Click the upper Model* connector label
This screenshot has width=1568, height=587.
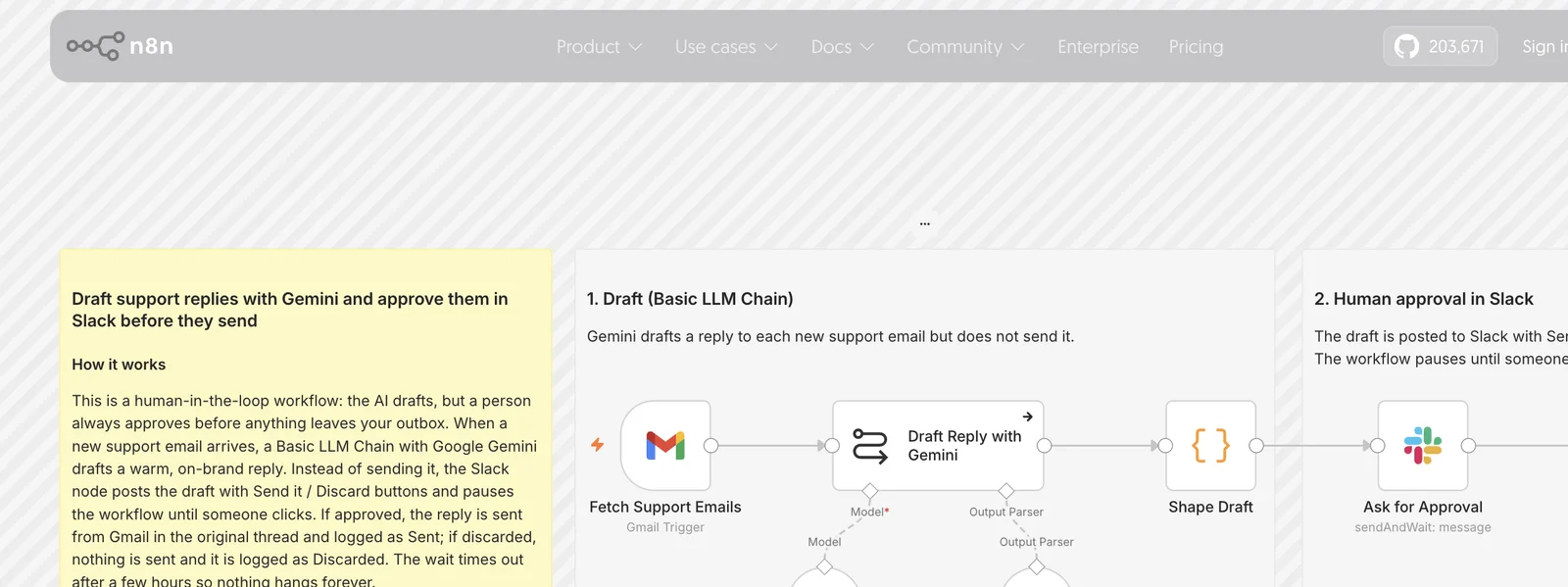[869, 512]
